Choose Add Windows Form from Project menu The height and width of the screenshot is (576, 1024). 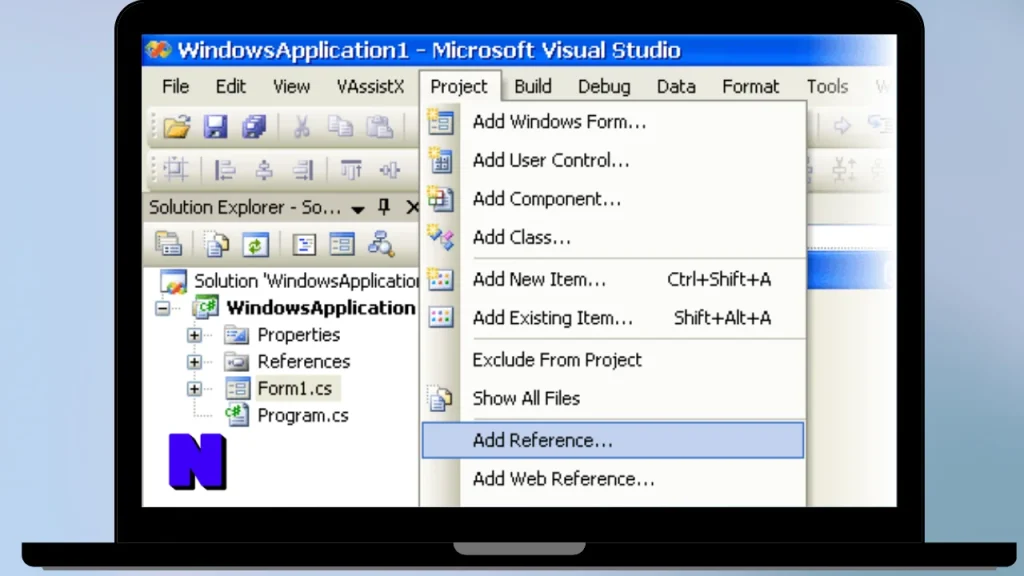pyautogui.click(x=613, y=122)
